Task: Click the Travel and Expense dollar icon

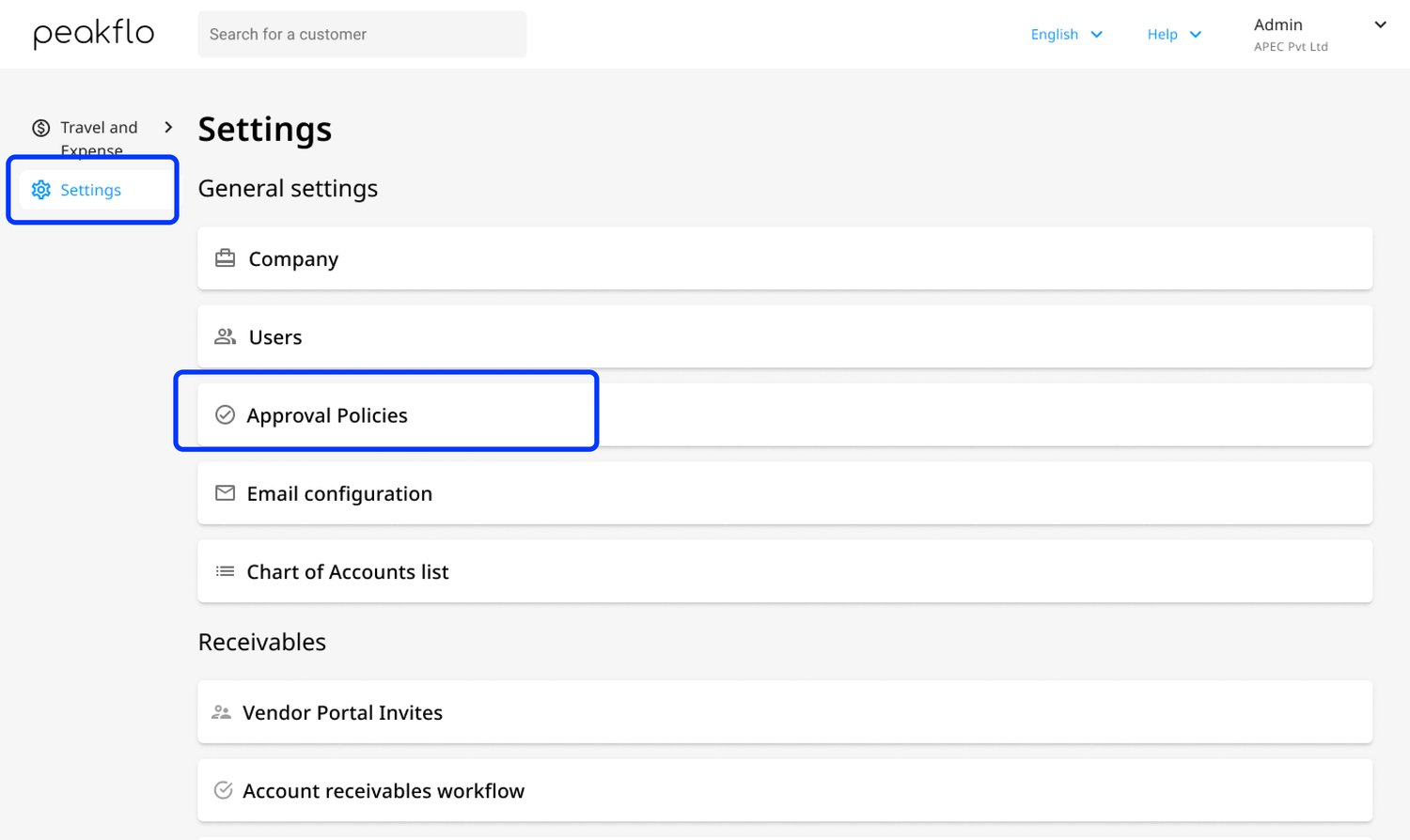Action: point(41,128)
